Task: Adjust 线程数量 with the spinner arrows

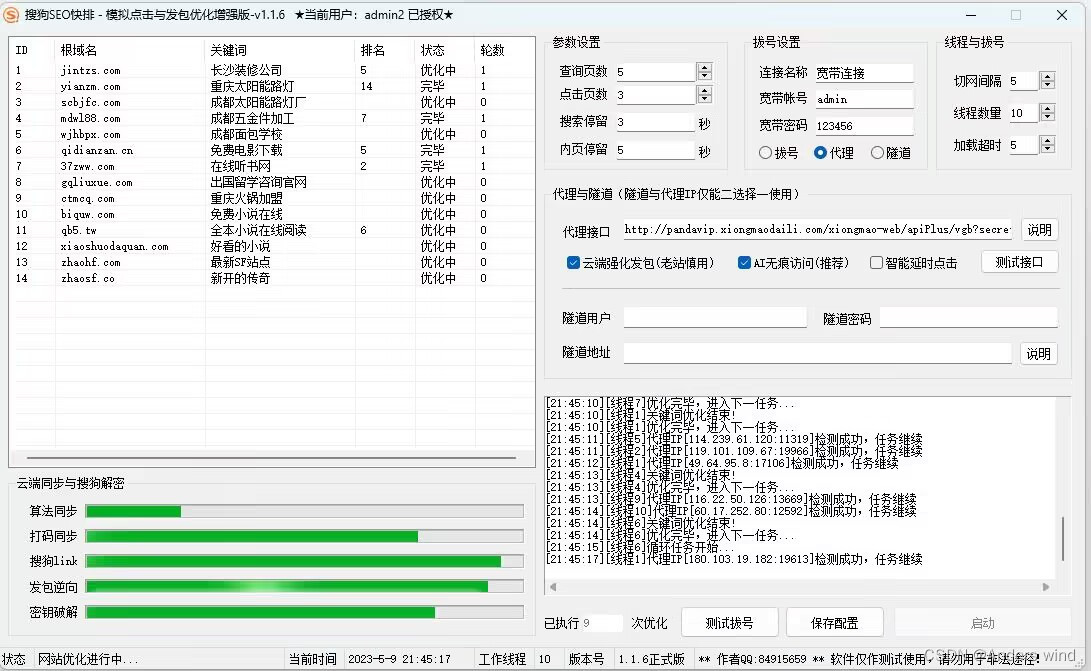Action: (x=1047, y=113)
